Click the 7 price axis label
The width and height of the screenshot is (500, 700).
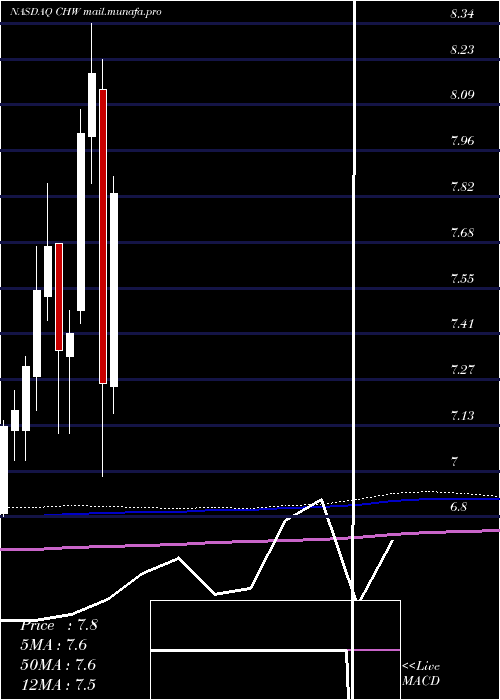[x=454, y=462]
